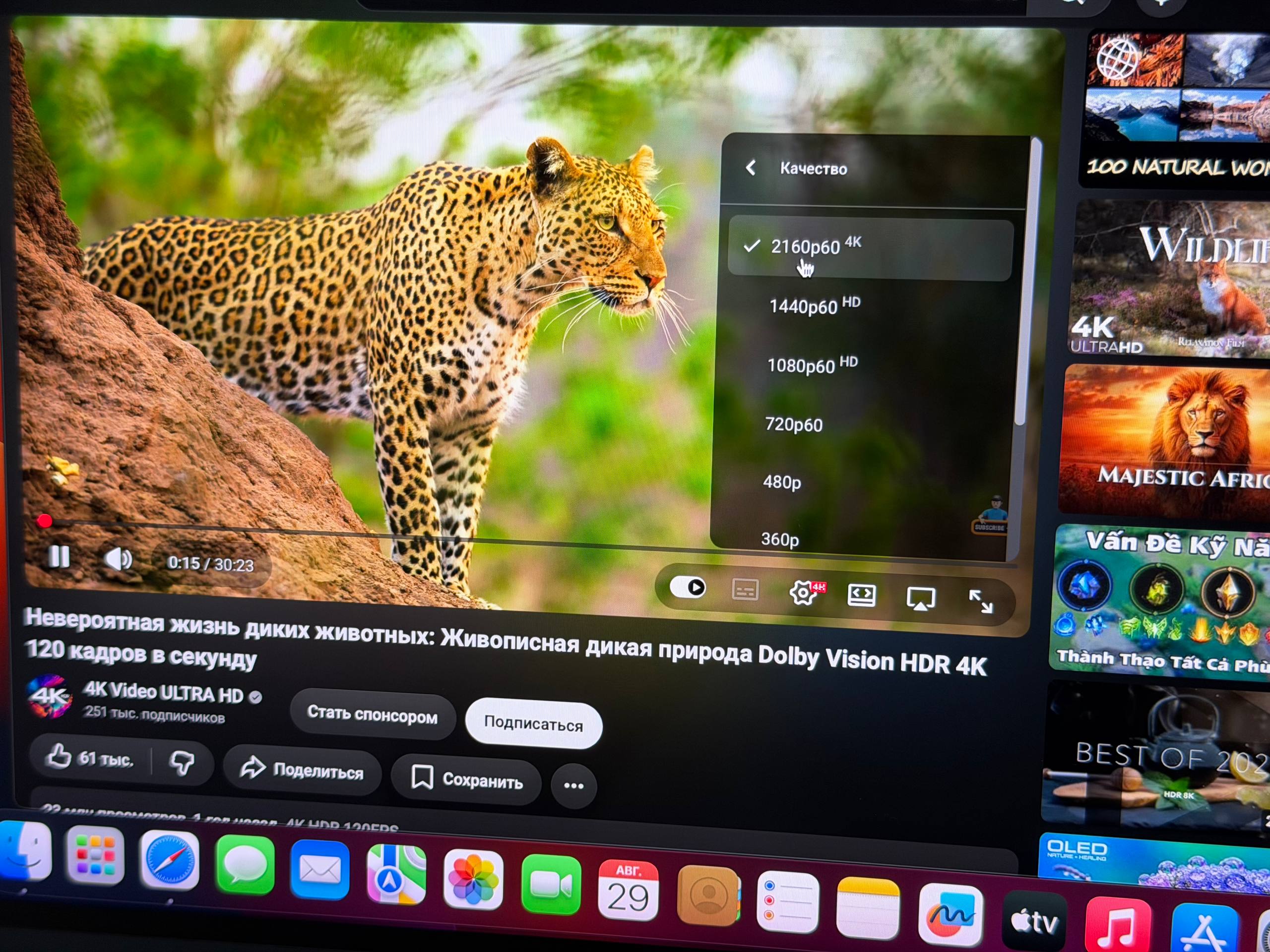Click the Стать спонсором button

[x=373, y=715]
